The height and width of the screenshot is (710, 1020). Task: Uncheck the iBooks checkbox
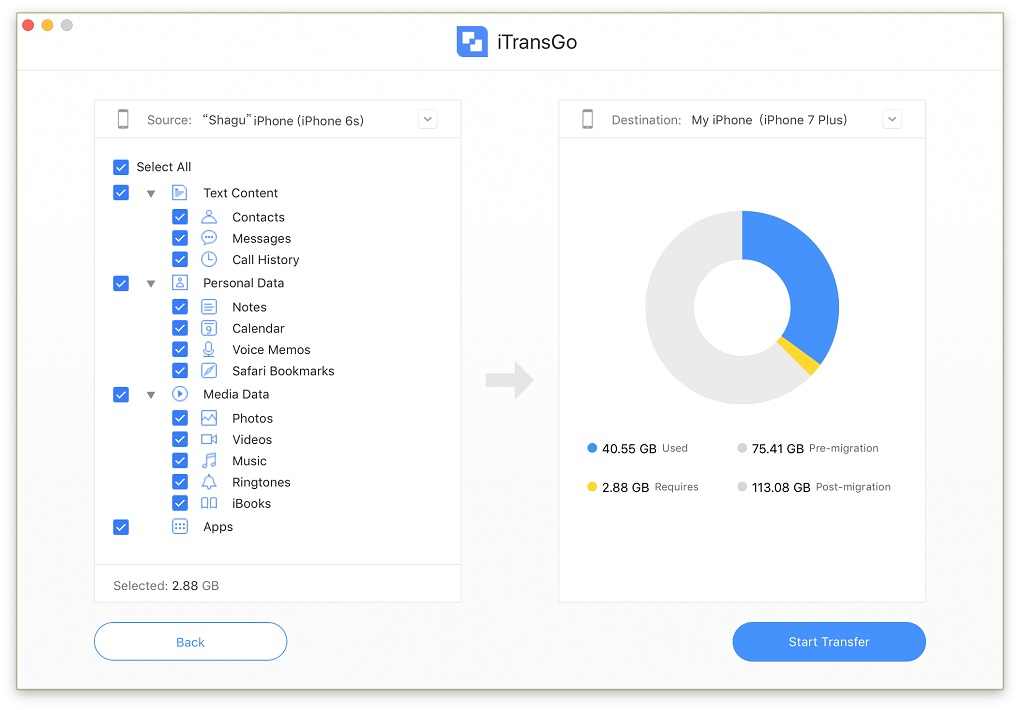pyautogui.click(x=180, y=503)
